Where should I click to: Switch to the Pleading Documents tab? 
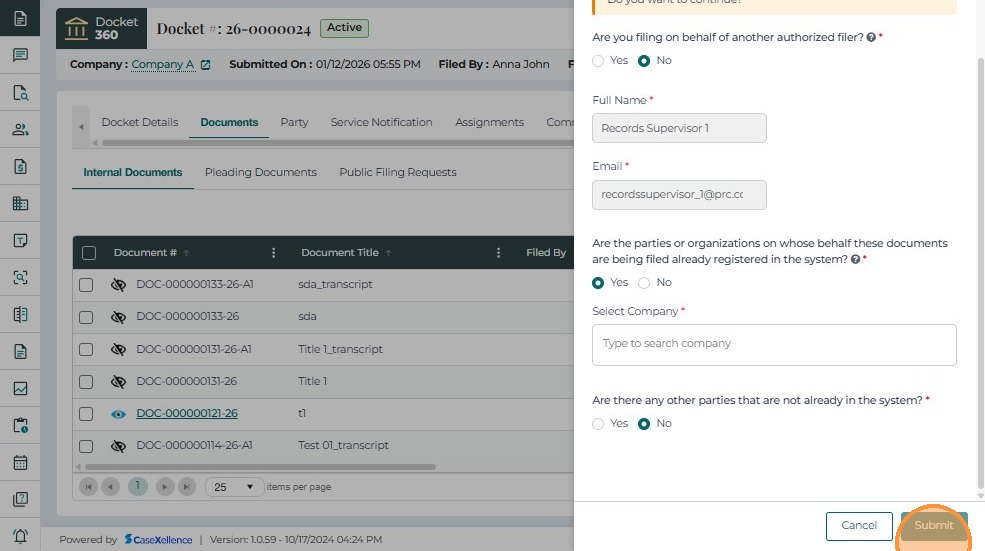[260, 172]
